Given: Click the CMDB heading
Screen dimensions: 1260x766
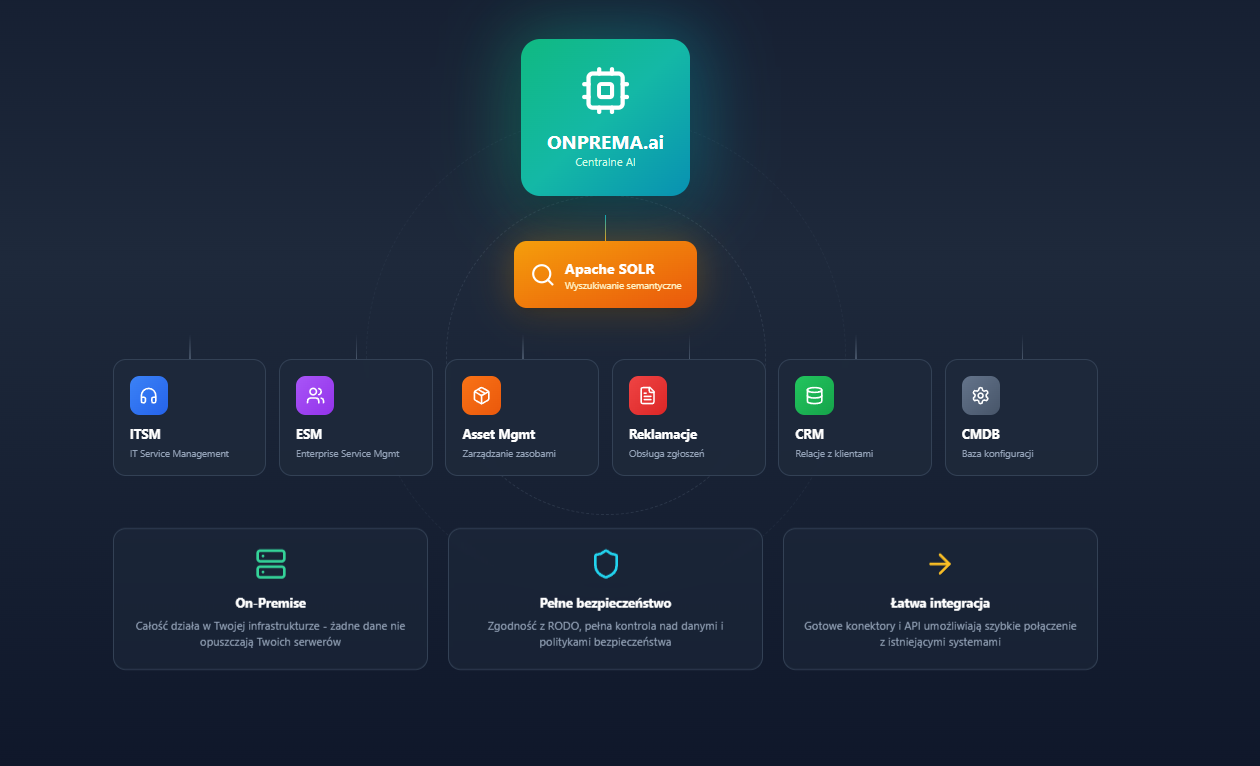Looking at the screenshot, I should tap(981, 435).
